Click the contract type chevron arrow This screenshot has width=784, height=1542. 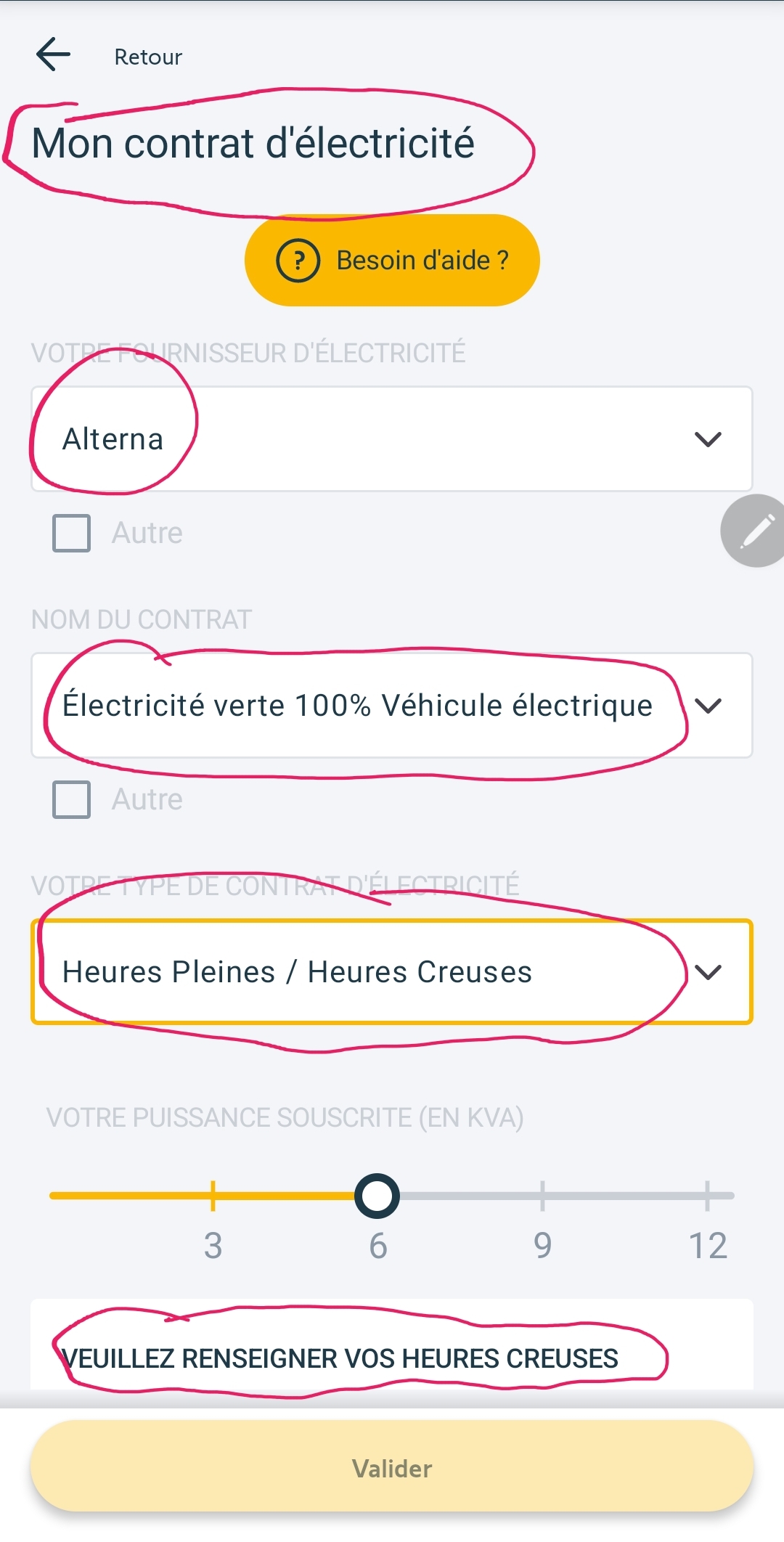(x=708, y=972)
